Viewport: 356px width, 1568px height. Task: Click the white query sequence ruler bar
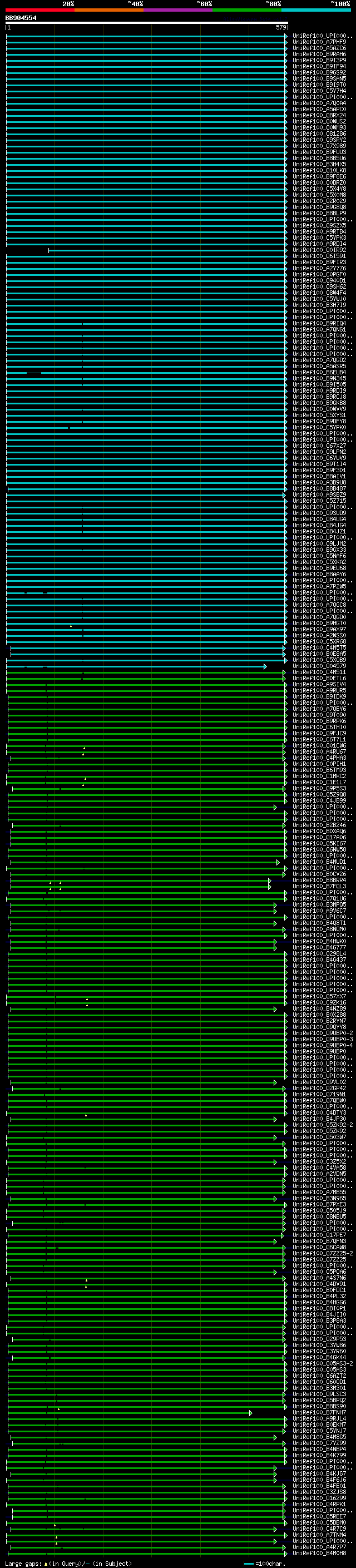pos(147,22)
